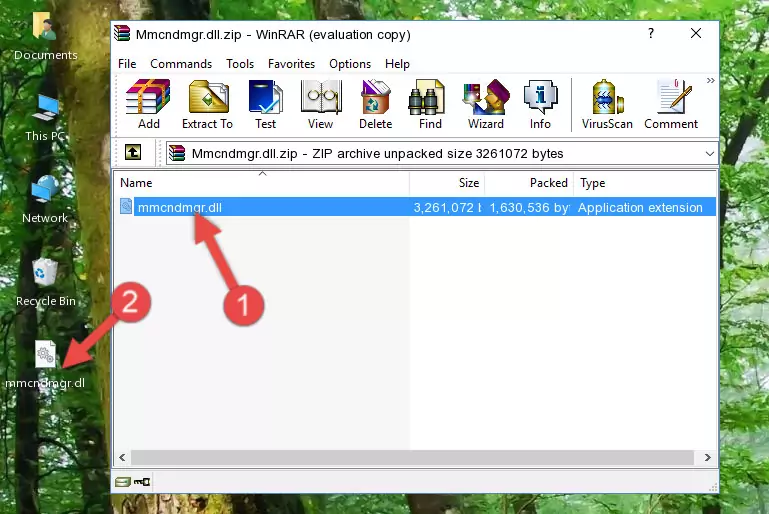769x514 pixels.
Task: Select the This PC desktop icon
Action: click(46, 118)
